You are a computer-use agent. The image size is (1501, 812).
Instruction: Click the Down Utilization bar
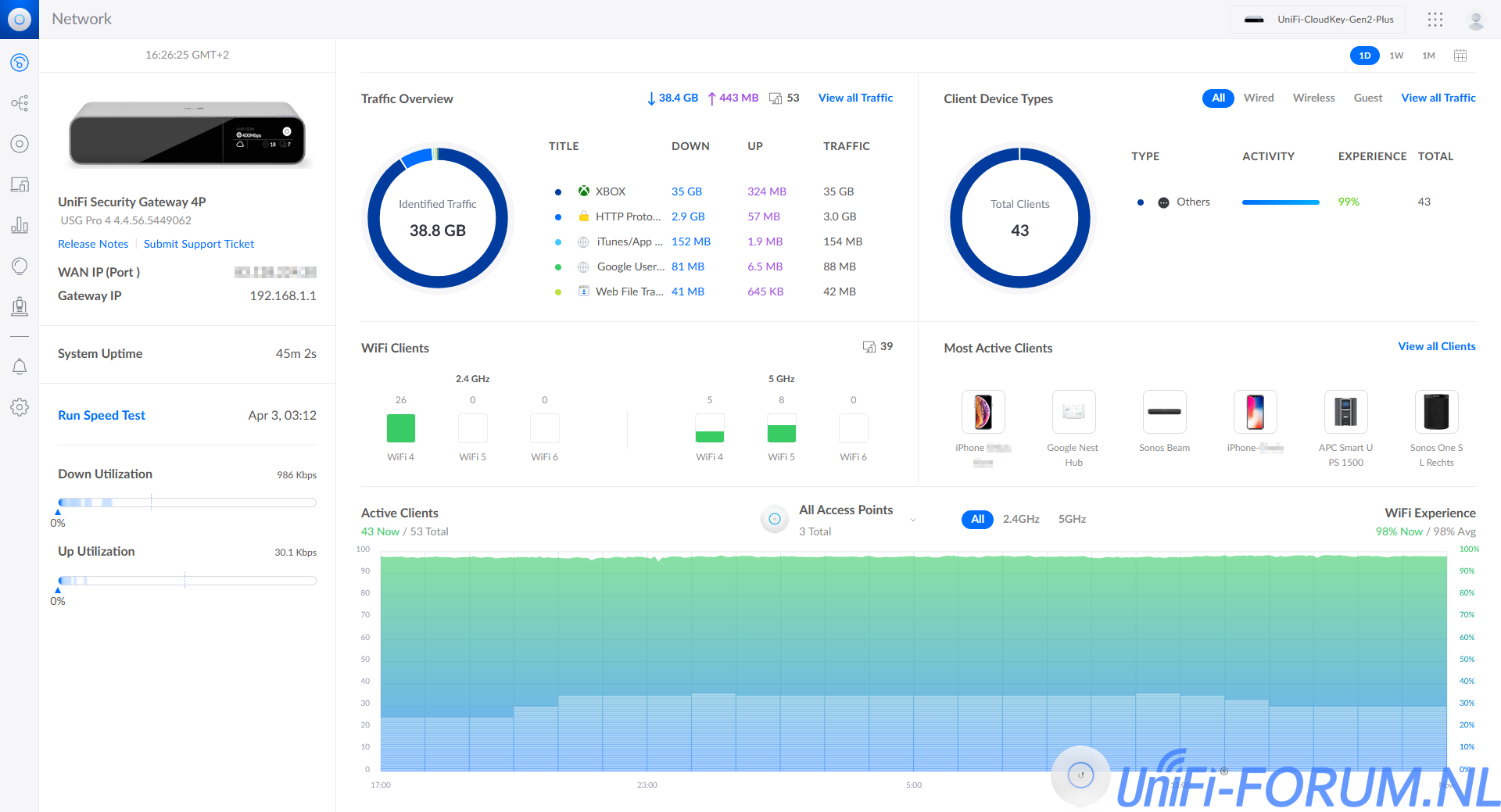[187, 503]
